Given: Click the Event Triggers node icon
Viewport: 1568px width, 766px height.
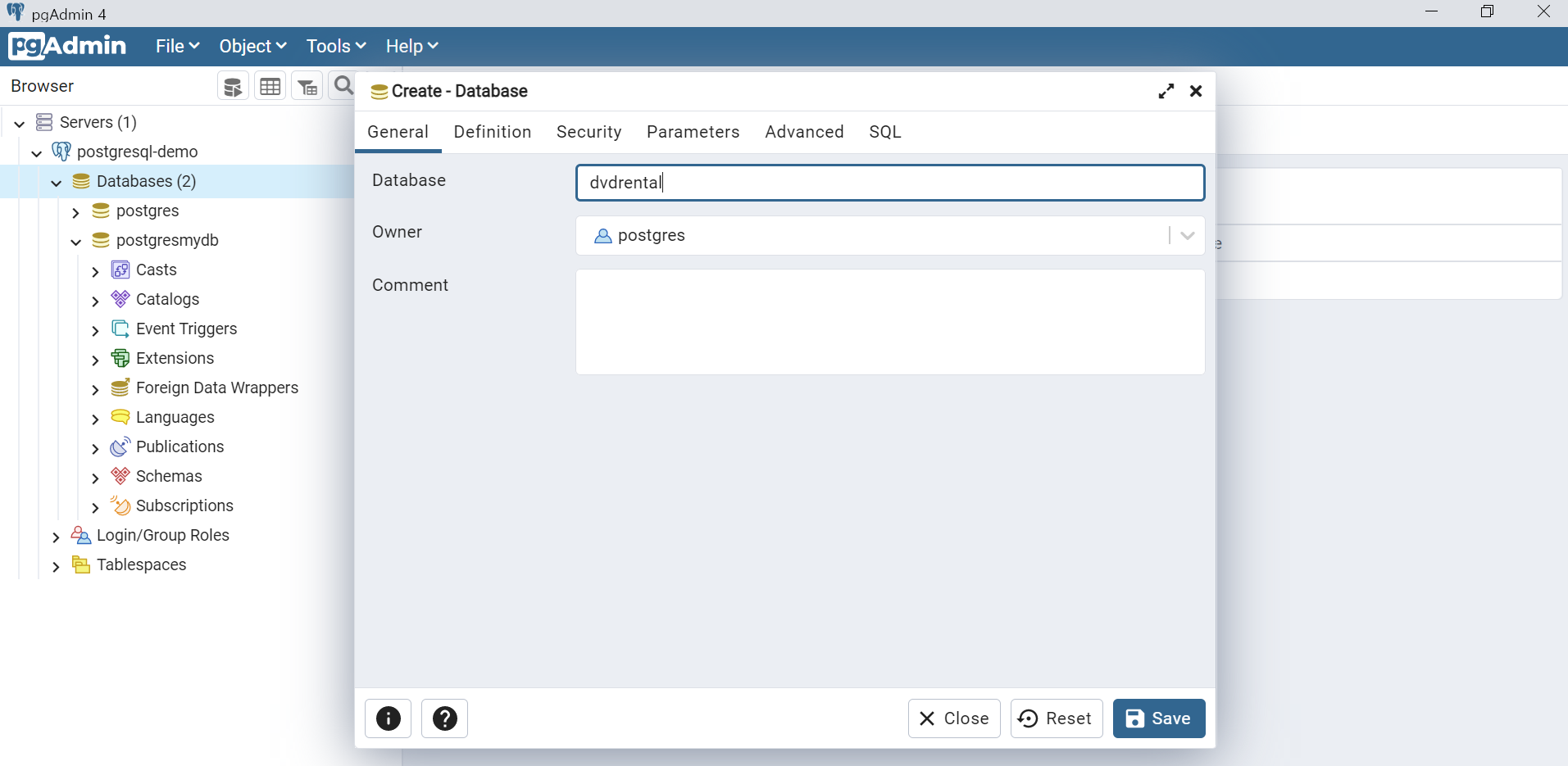Looking at the screenshot, I should pyautogui.click(x=120, y=329).
